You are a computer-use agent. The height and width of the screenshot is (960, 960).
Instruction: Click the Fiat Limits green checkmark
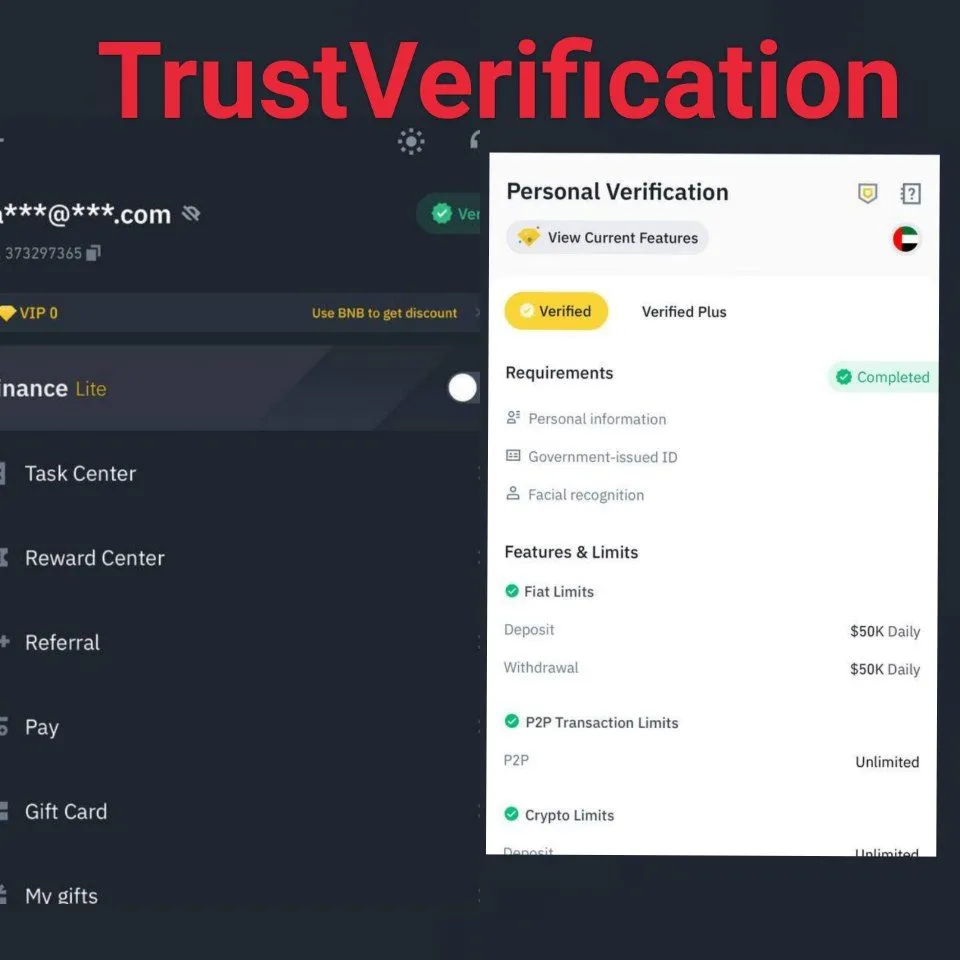tap(512, 591)
